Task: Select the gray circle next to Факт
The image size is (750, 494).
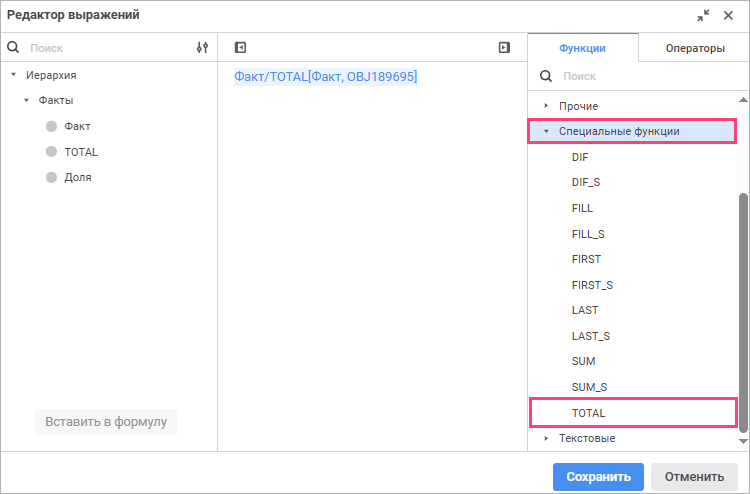Action: pos(51,126)
